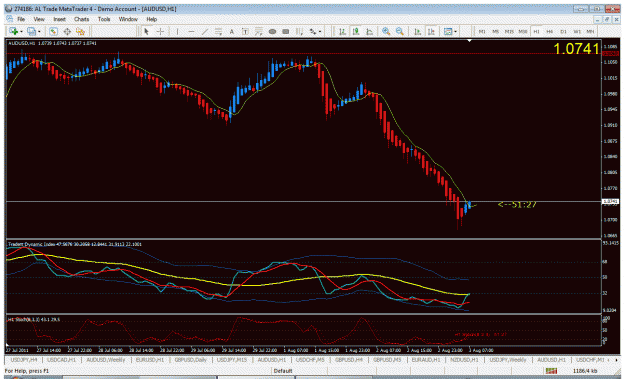Viewport: 625px width, 379px height.
Task: Click the Default profile status bar field
Action: coord(283,371)
